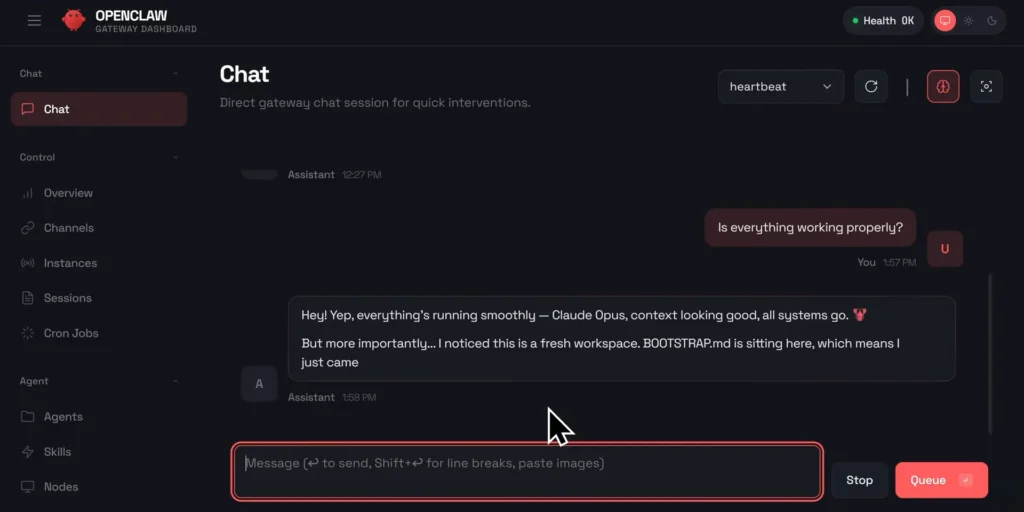Open the hamburger menu in the header
This screenshot has width=1024, height=512.
35,21
